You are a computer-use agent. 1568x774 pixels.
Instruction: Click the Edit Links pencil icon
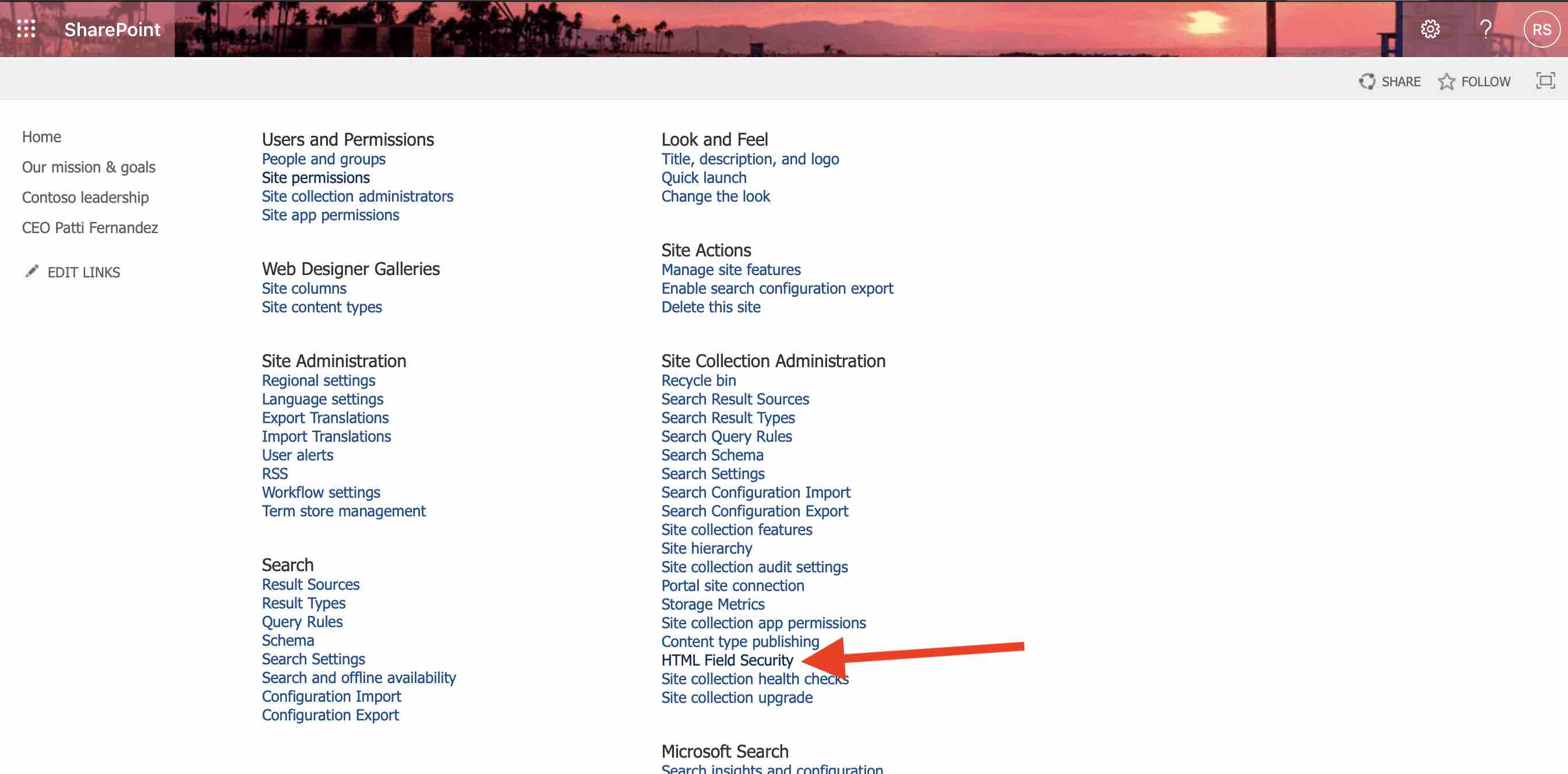tap(31, 272)
